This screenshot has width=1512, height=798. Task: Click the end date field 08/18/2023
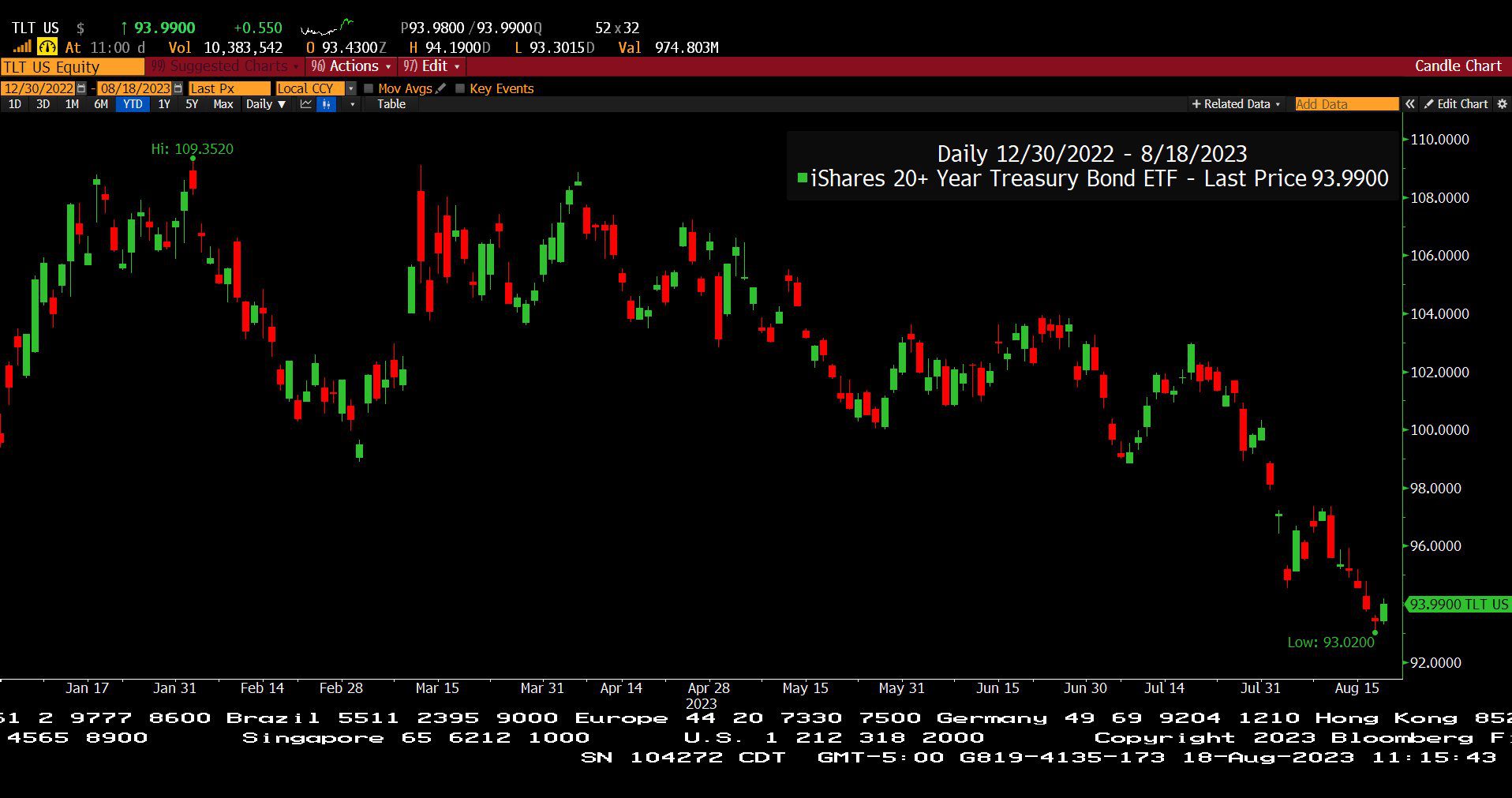[135, 88]
